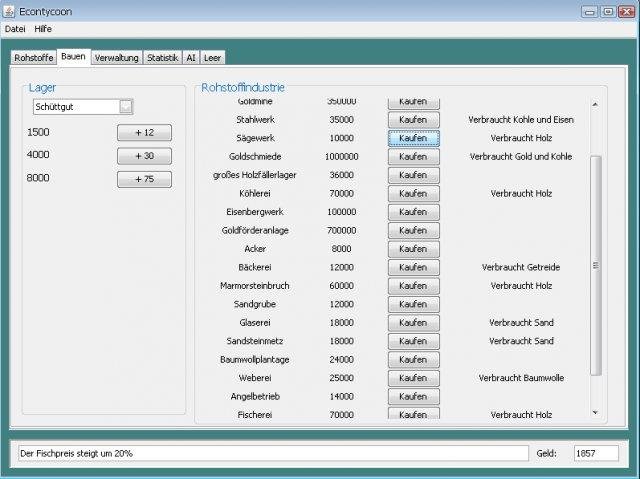Select the AI tab
Screen dimensions: 640x479
(191, 58)
